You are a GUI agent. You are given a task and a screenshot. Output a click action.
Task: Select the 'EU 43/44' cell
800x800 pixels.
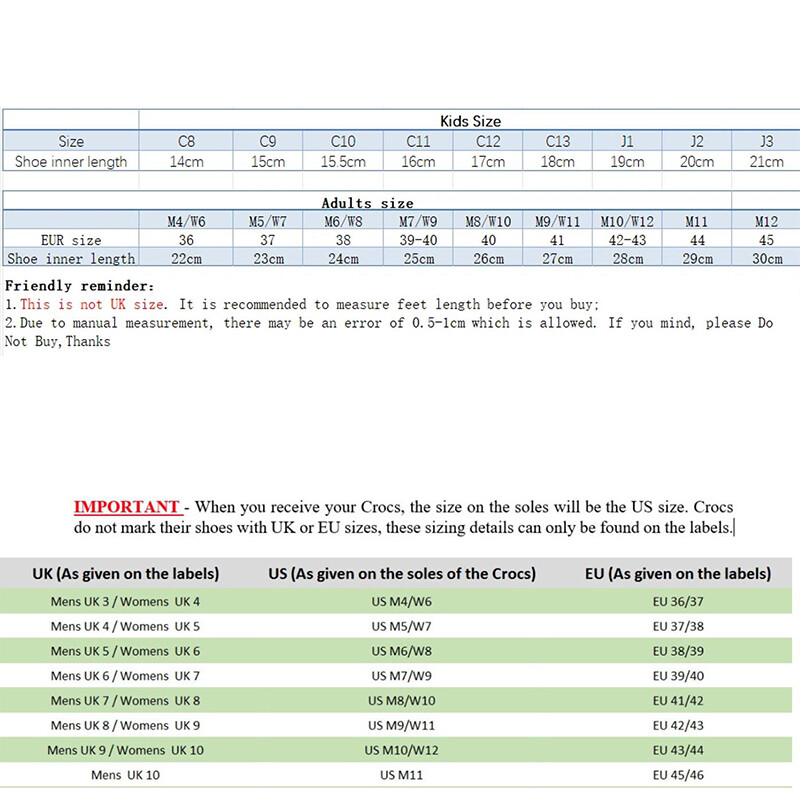click(678, 750)
